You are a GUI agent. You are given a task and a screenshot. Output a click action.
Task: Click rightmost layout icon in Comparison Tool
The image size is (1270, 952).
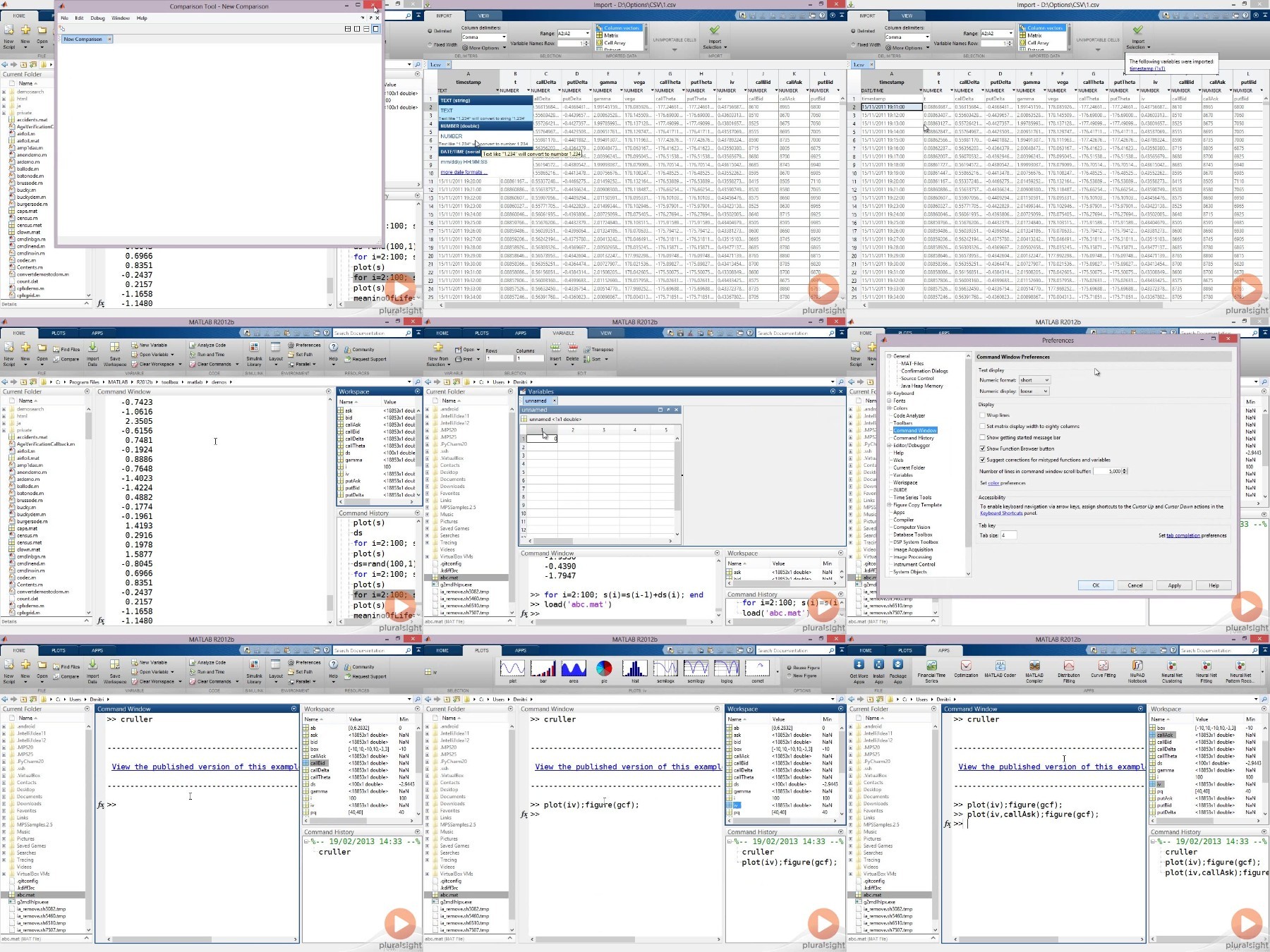pyautogui.click(x=376, y=29)
